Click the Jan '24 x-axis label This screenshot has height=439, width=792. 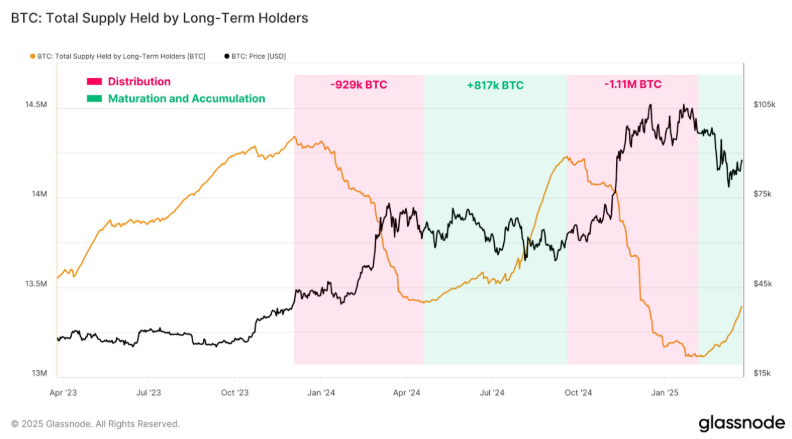coord(321,393)
